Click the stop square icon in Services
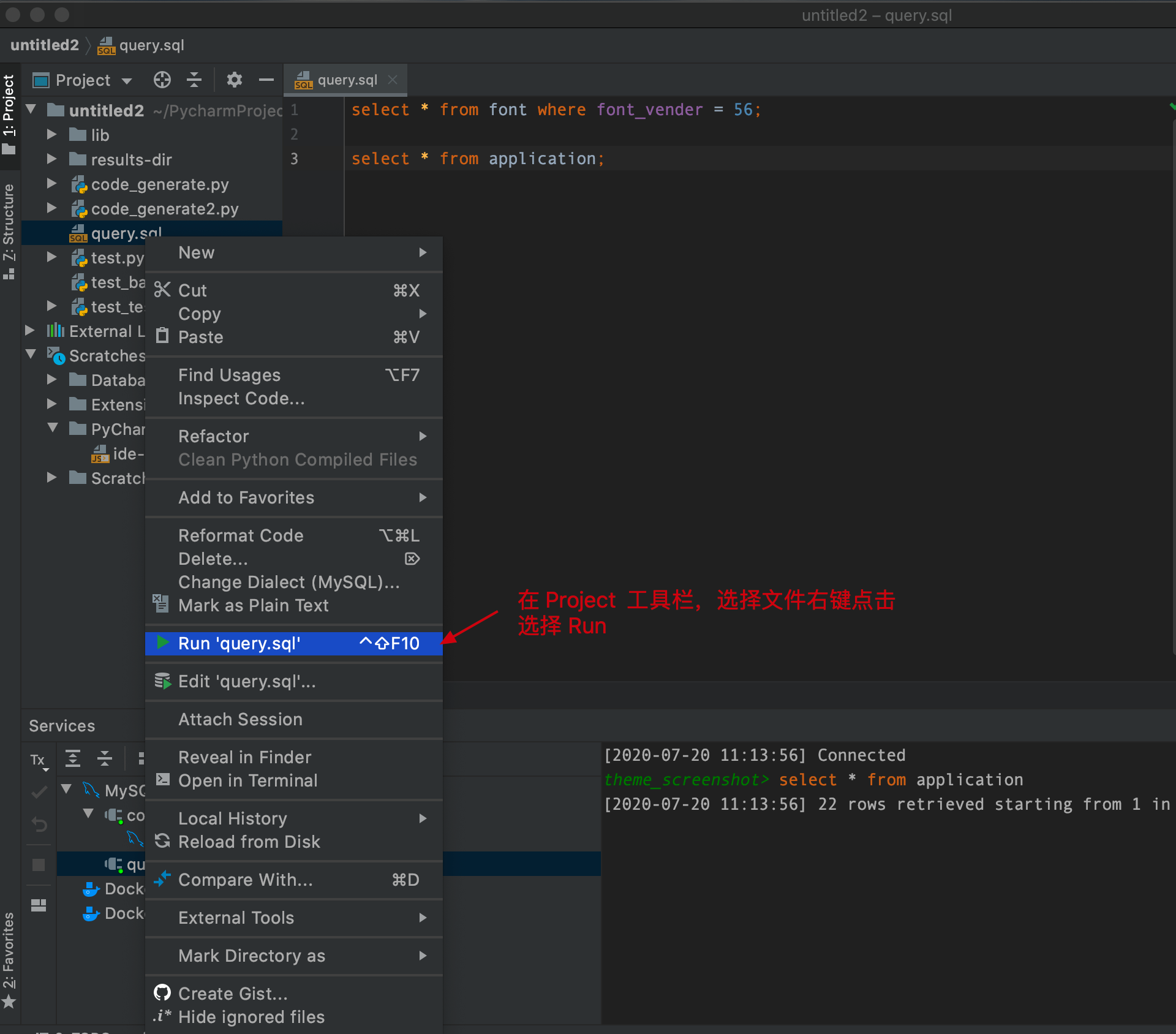1176x1034 pixels. pyautogui.click(x=39, y=865)
